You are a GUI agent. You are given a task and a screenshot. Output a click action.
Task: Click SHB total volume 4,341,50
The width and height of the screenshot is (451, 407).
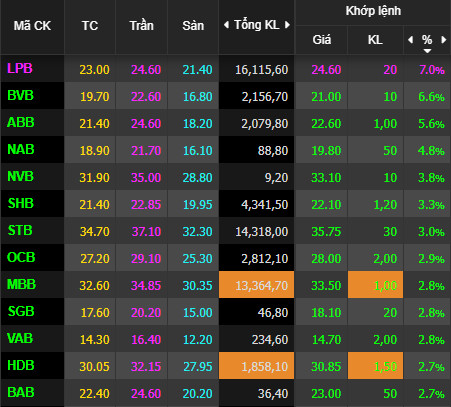click(265, 205)
